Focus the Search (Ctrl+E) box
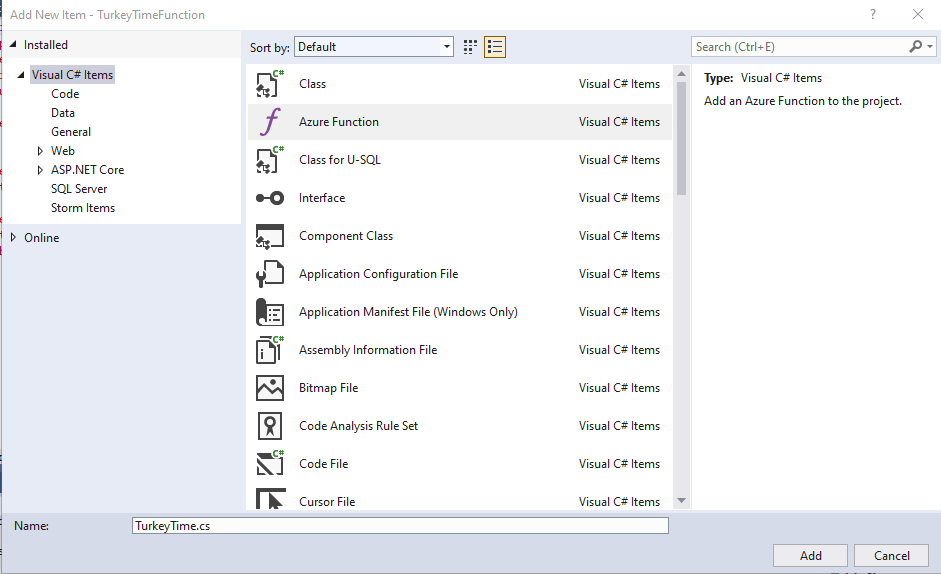The height and width of the screenshot is (574, 941). click(801, 47)
